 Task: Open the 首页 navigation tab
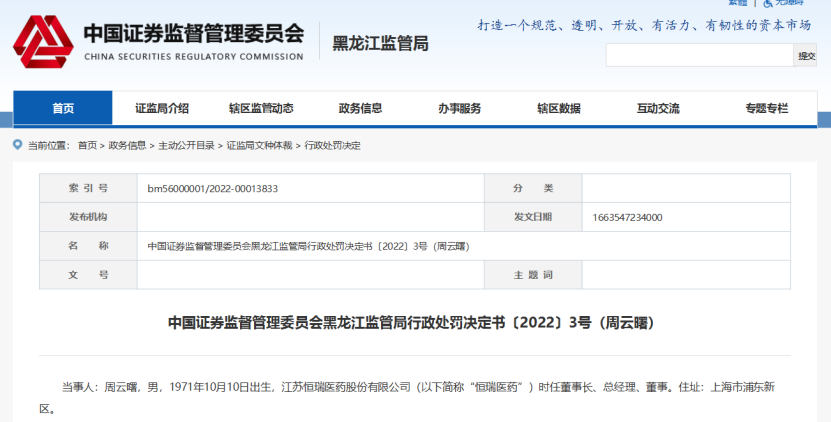click(x=63, y=108)
